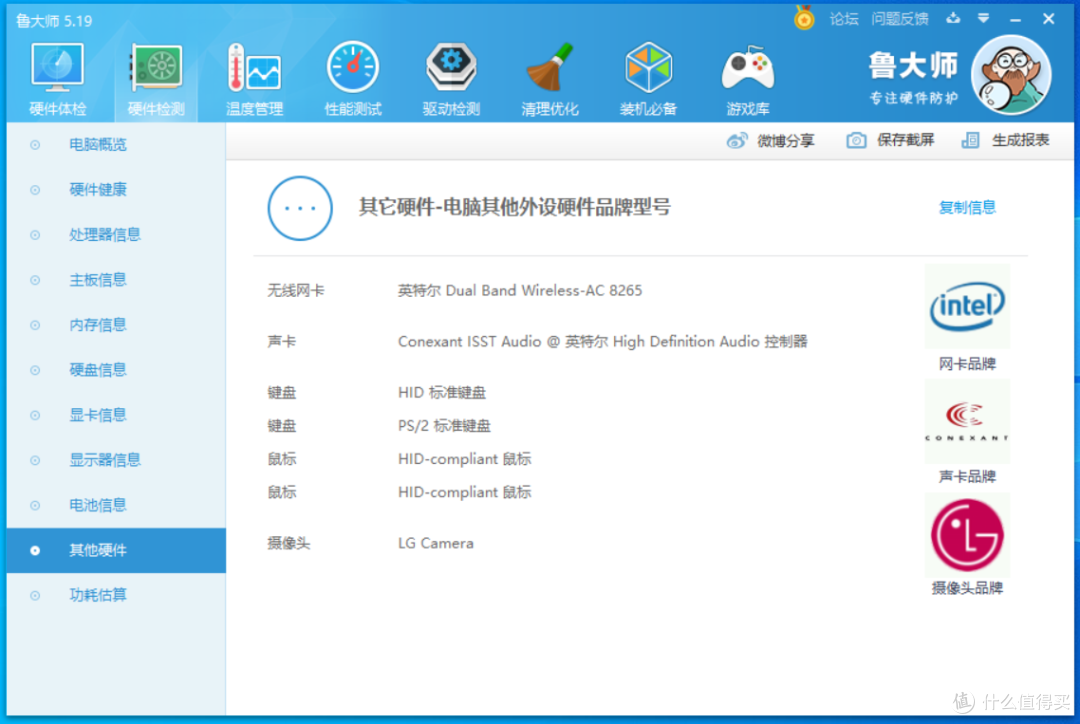The image size is (1080, 724).
Task: Open the title bar dropdown menu arrow
Action: [x=984, y=19]
